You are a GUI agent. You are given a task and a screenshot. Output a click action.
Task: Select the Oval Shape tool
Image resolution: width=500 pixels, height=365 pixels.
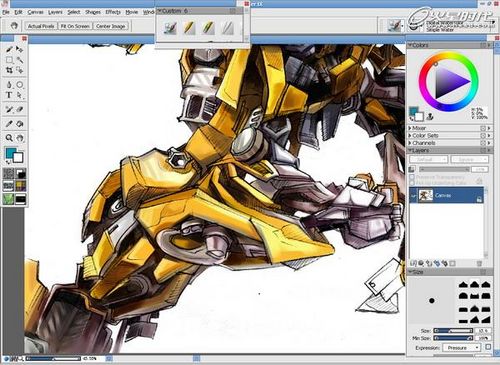coord(20,85)
